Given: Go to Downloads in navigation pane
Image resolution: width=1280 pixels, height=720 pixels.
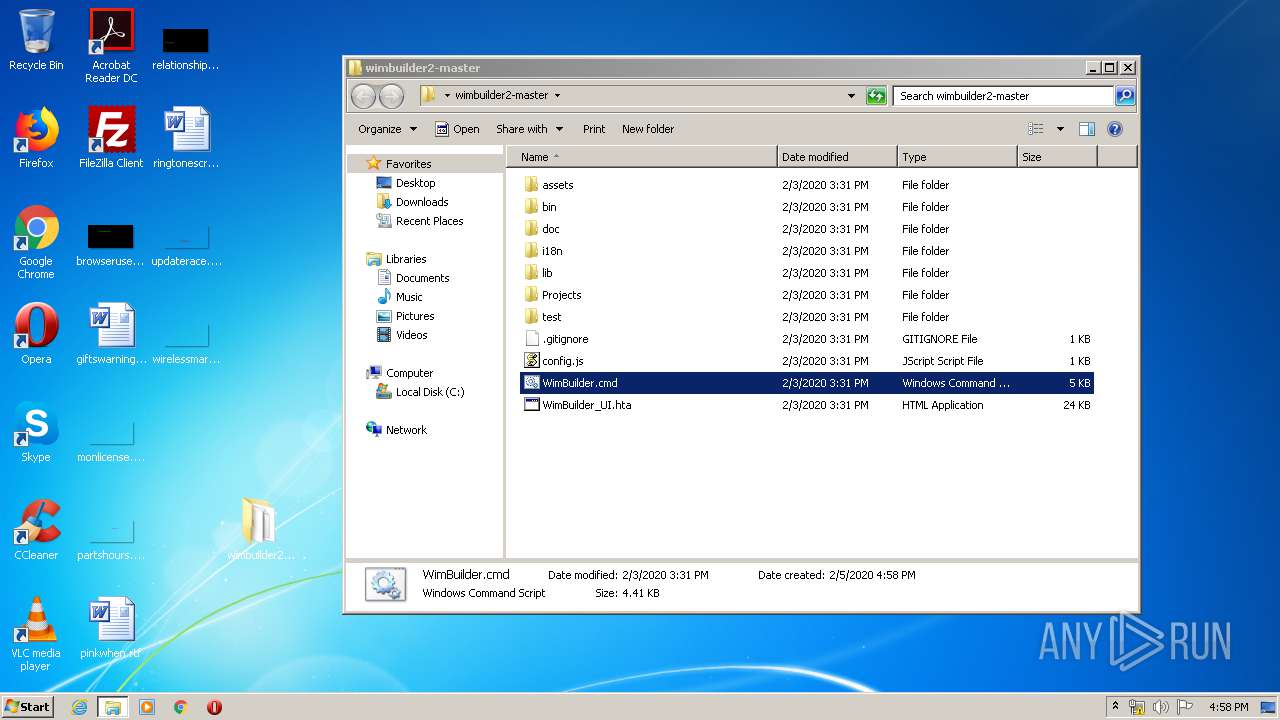Looking at the screenshot, I should pos(422,202).
